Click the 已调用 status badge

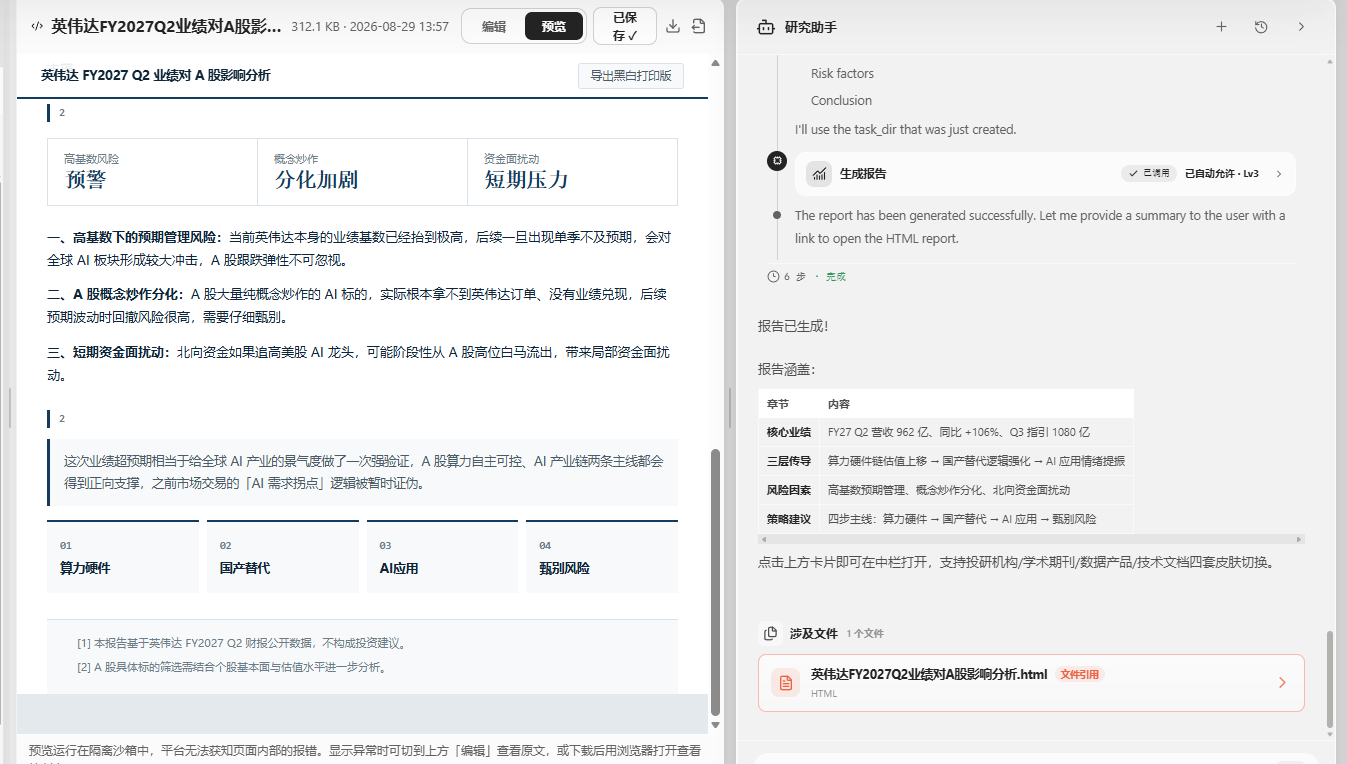[x=1147, y=174]
